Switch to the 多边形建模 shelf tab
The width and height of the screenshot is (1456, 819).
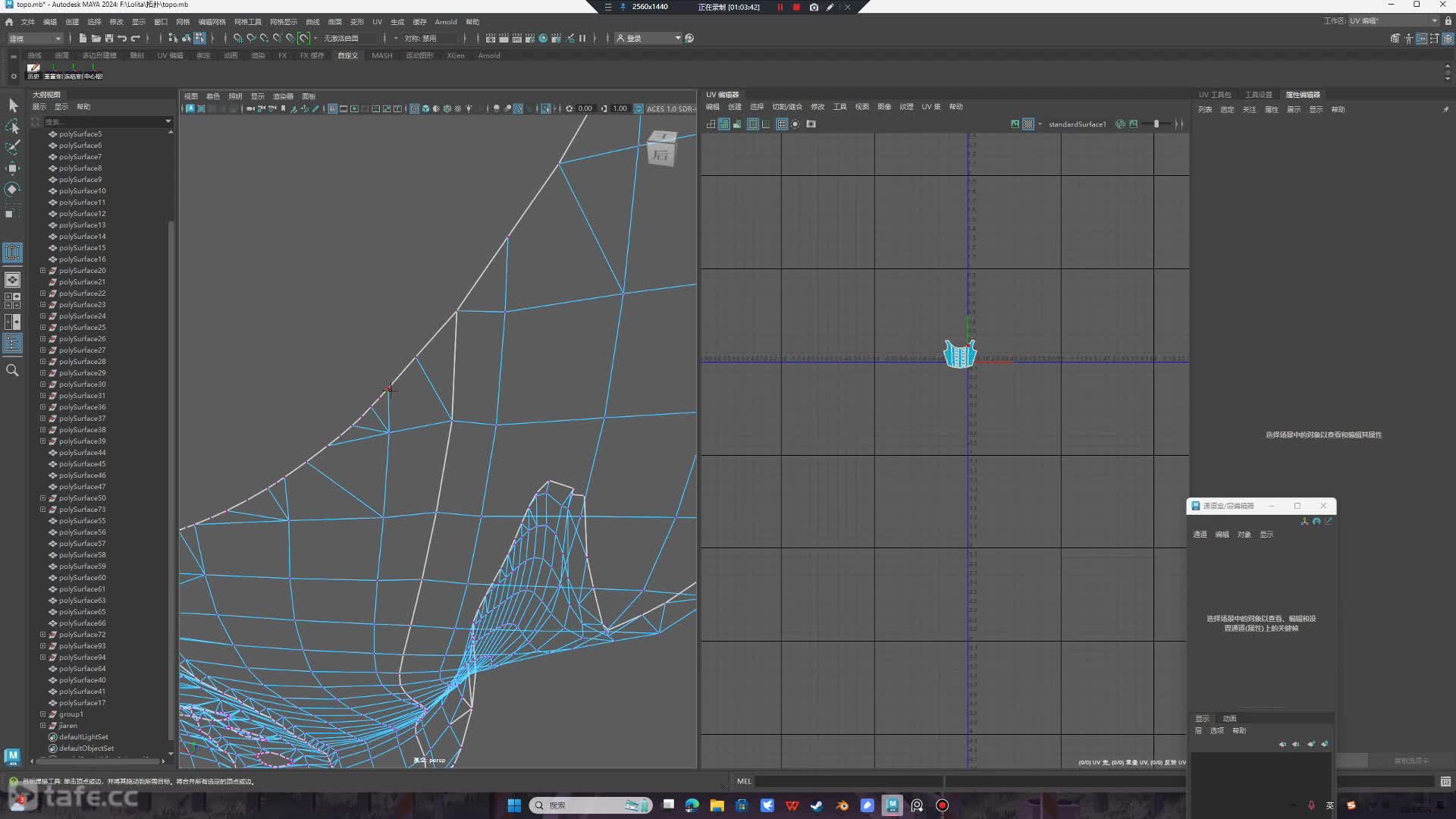point(99,55)
